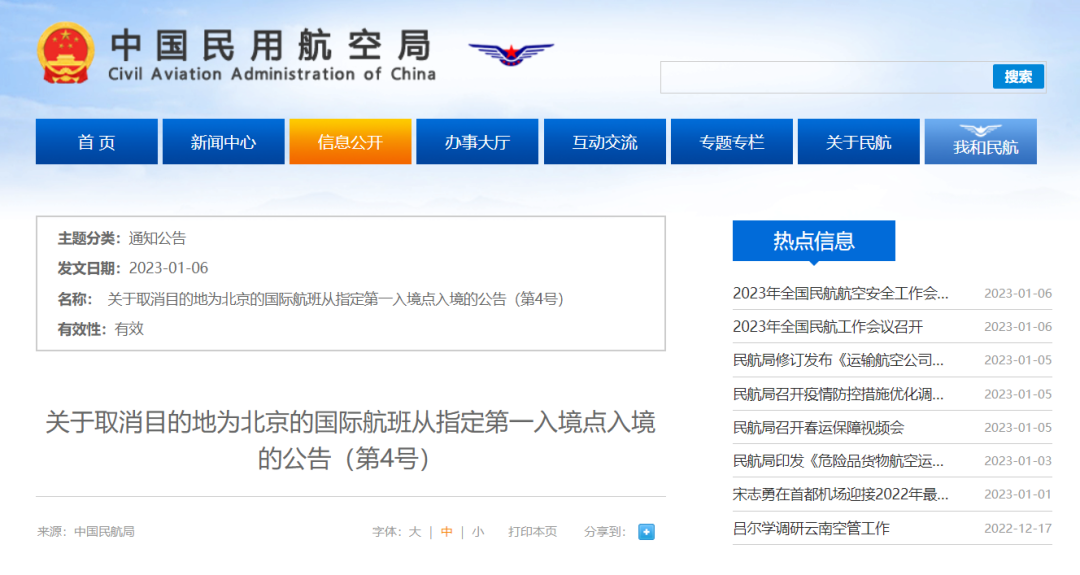Open 吕尔学调研云南空管工作 article link
Image resolution: width=1080 pixels, height=575 pixels.
811,528
